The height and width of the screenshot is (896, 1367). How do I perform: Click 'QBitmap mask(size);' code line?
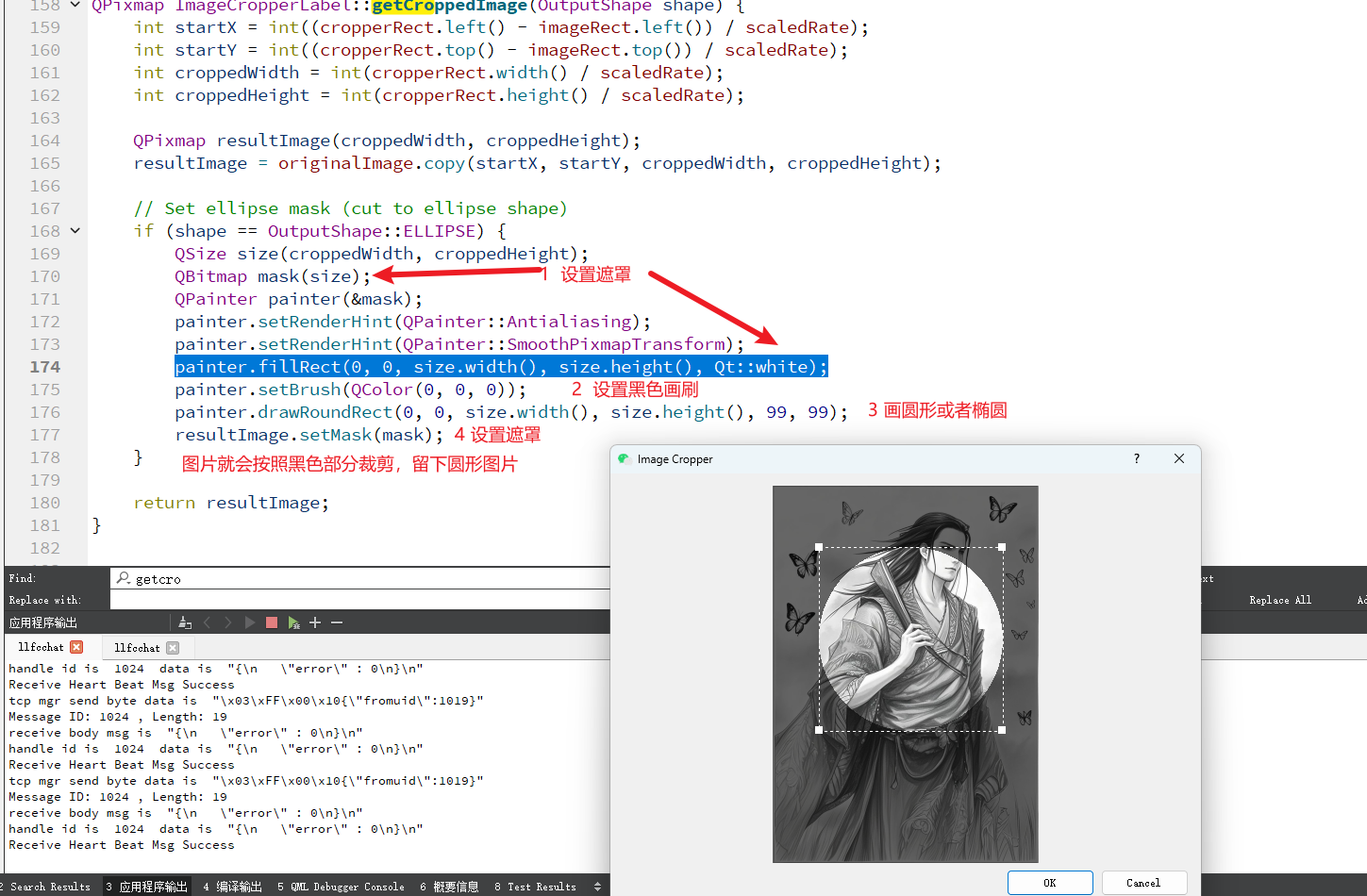point(273,276)
